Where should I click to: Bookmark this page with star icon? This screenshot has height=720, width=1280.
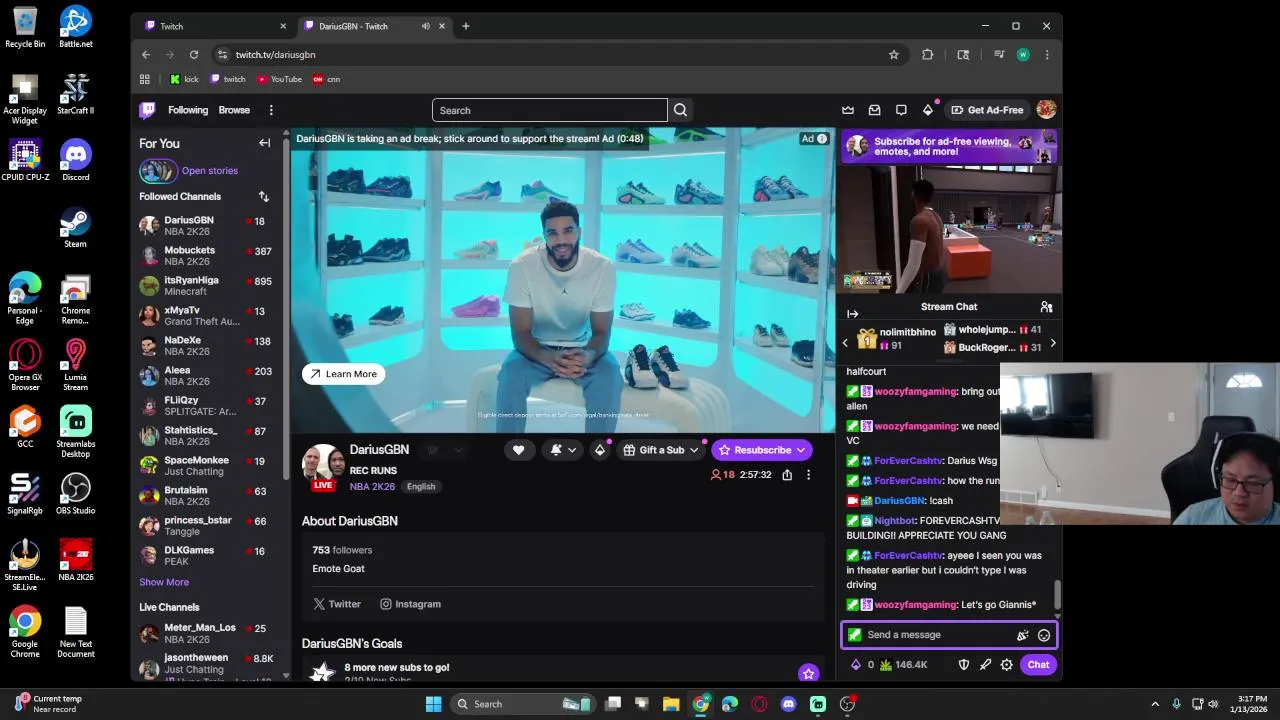[x=894, y=55]
